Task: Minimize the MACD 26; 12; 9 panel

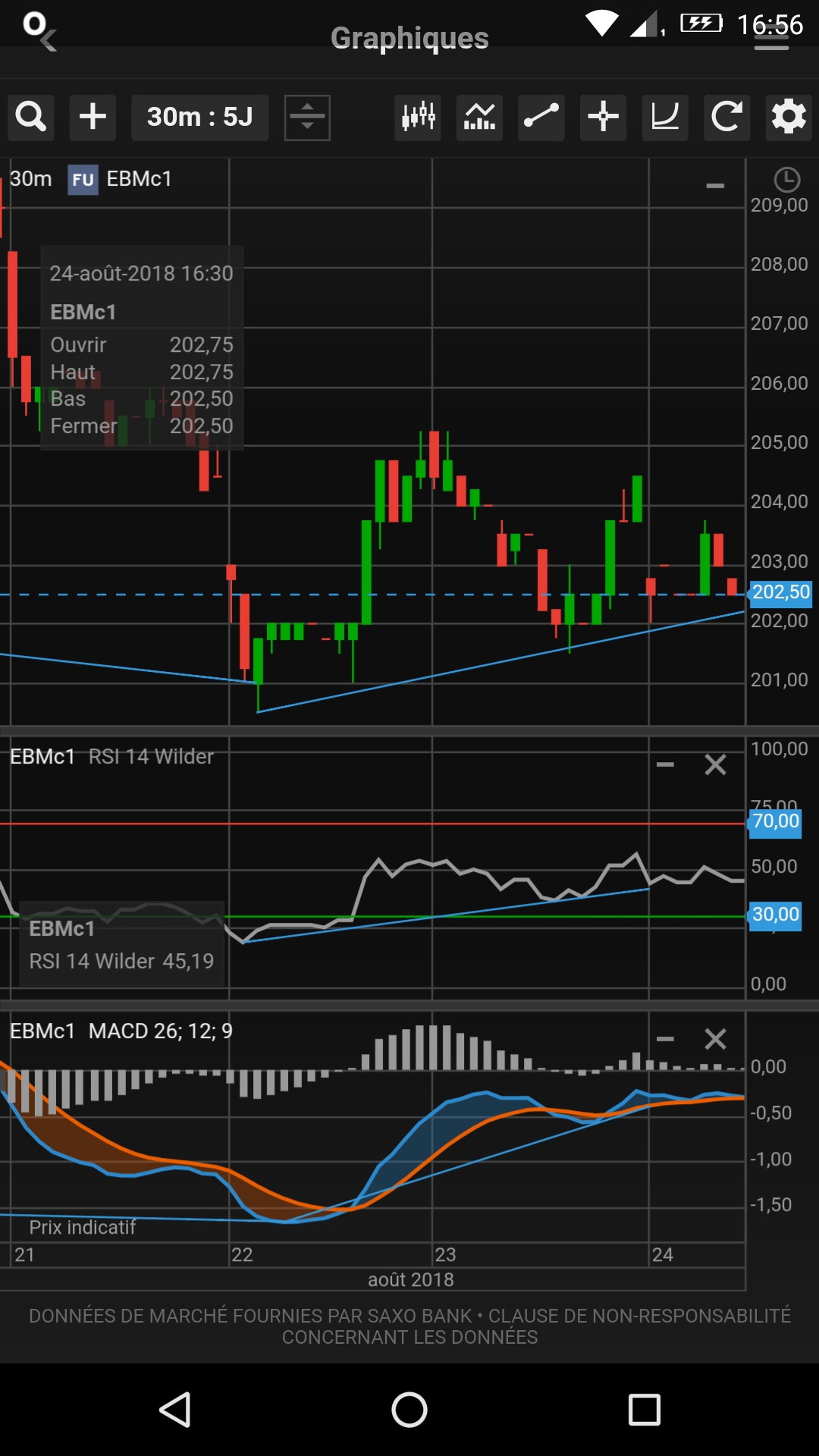Action: [x=665, y=1039]
